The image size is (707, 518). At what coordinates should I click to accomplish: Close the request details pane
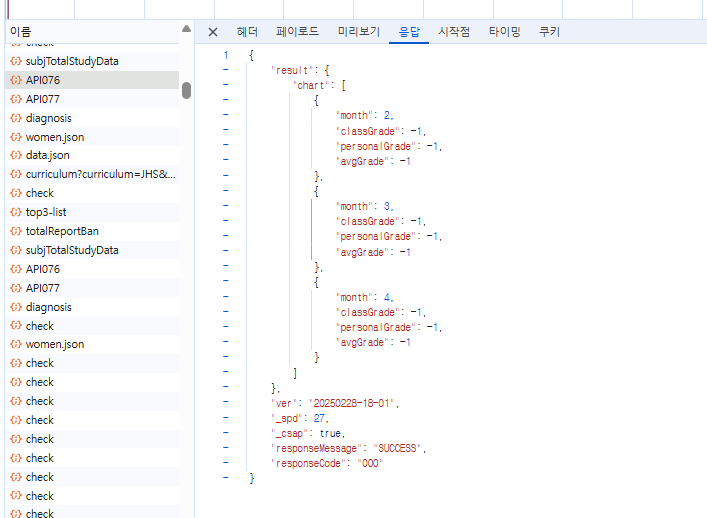coord(213,32)
